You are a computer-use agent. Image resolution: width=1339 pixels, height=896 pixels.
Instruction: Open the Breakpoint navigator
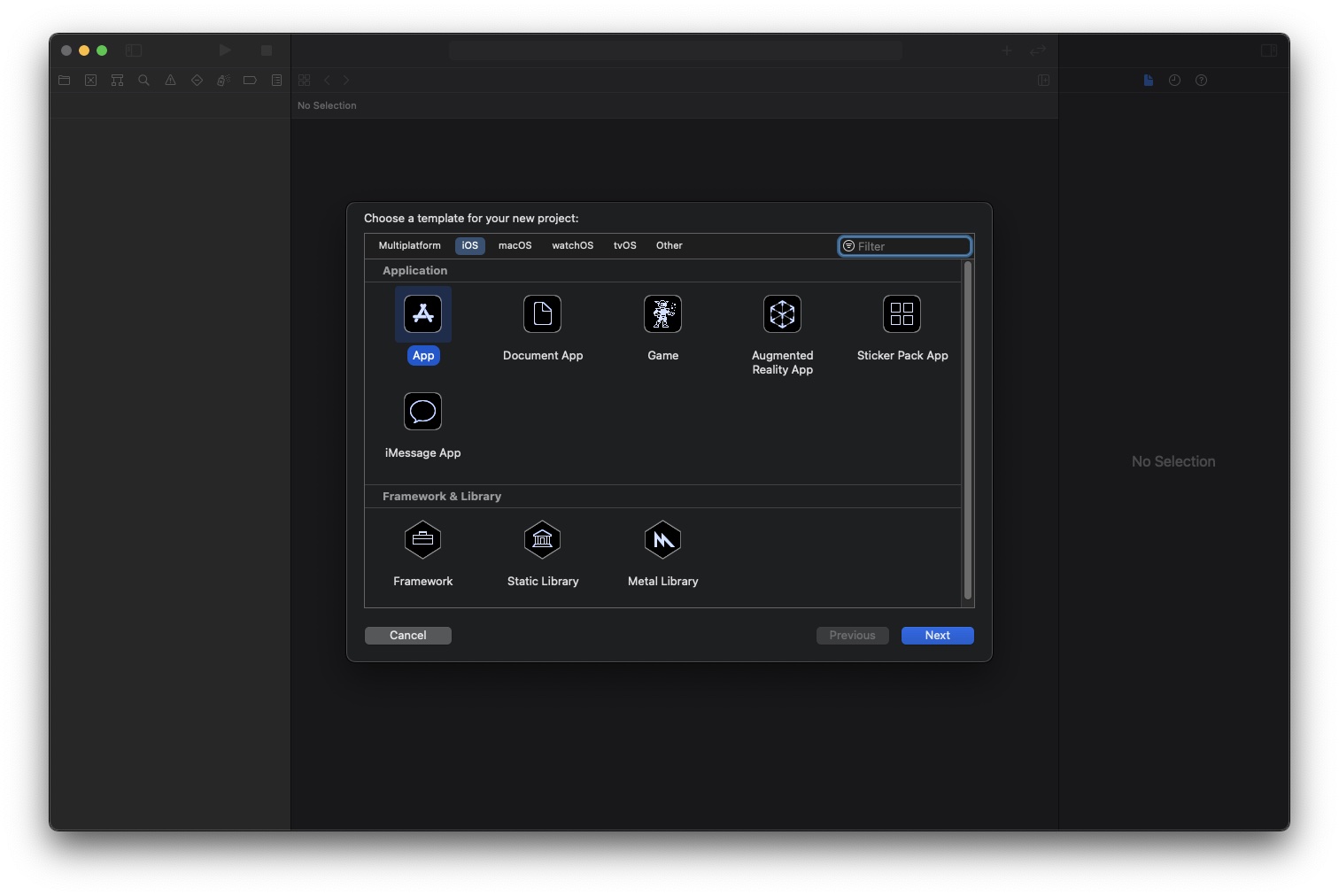[x=250, y=80]
